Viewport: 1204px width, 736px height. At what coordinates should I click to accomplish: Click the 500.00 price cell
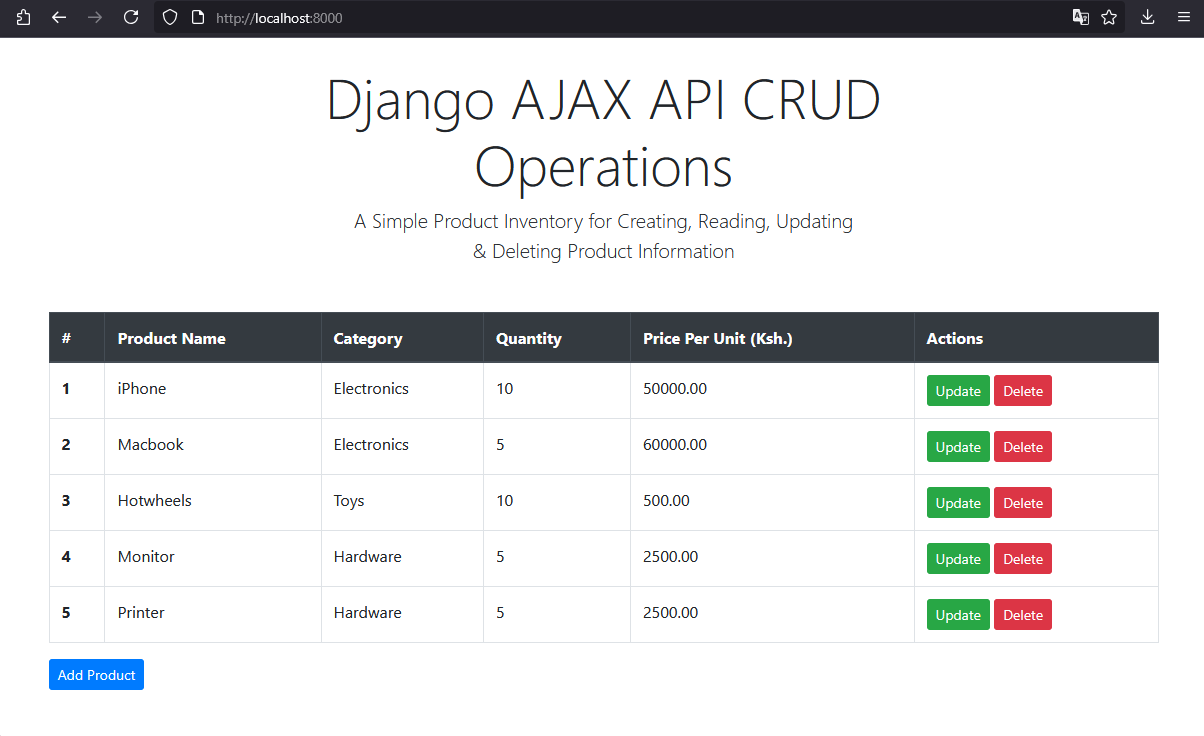[772, 503]
